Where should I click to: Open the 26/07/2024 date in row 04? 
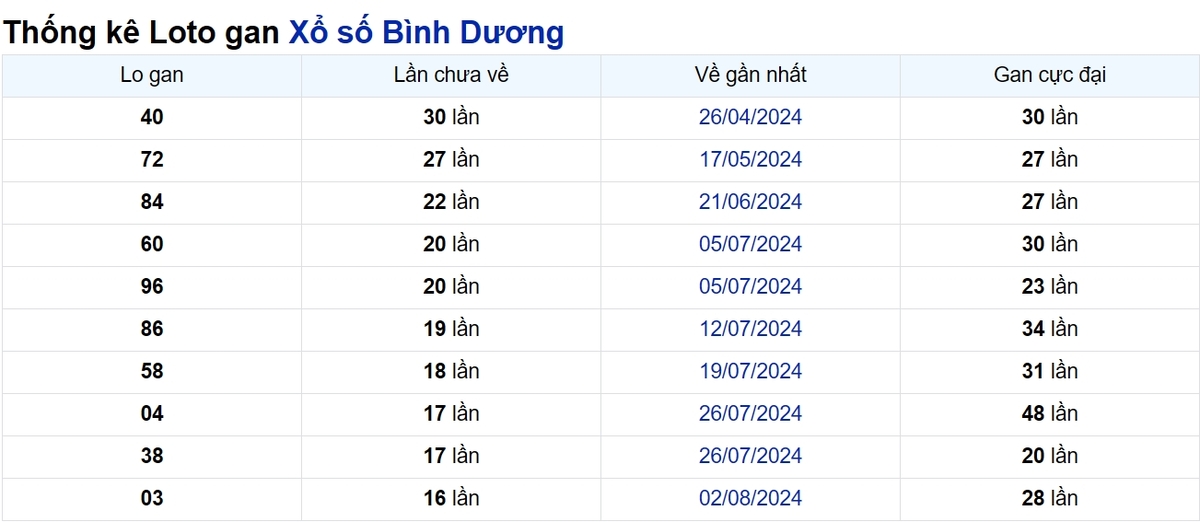point(751,413)
